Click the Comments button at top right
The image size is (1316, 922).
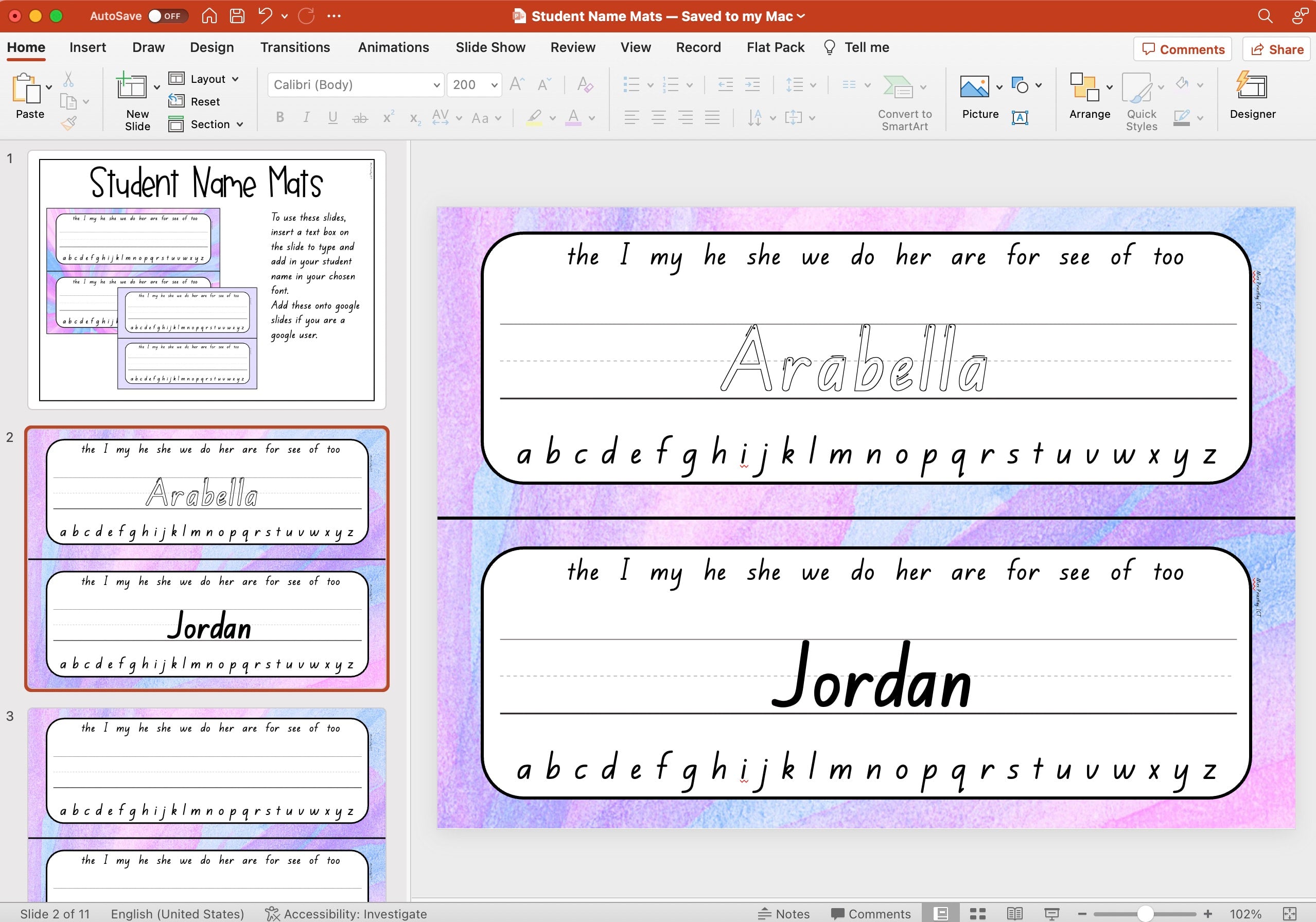(1183, 49)
